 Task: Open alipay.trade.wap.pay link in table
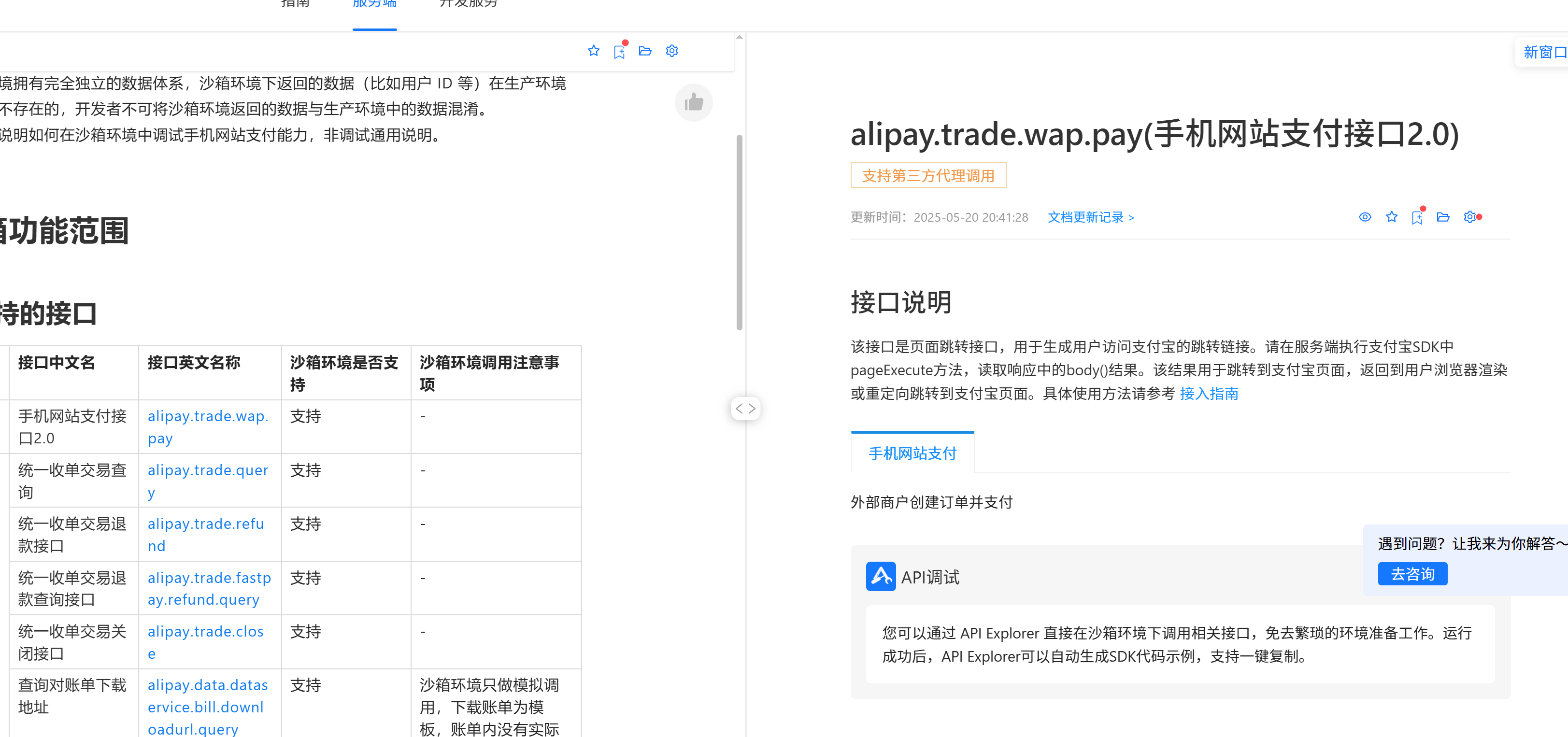[x=208, y=427]
